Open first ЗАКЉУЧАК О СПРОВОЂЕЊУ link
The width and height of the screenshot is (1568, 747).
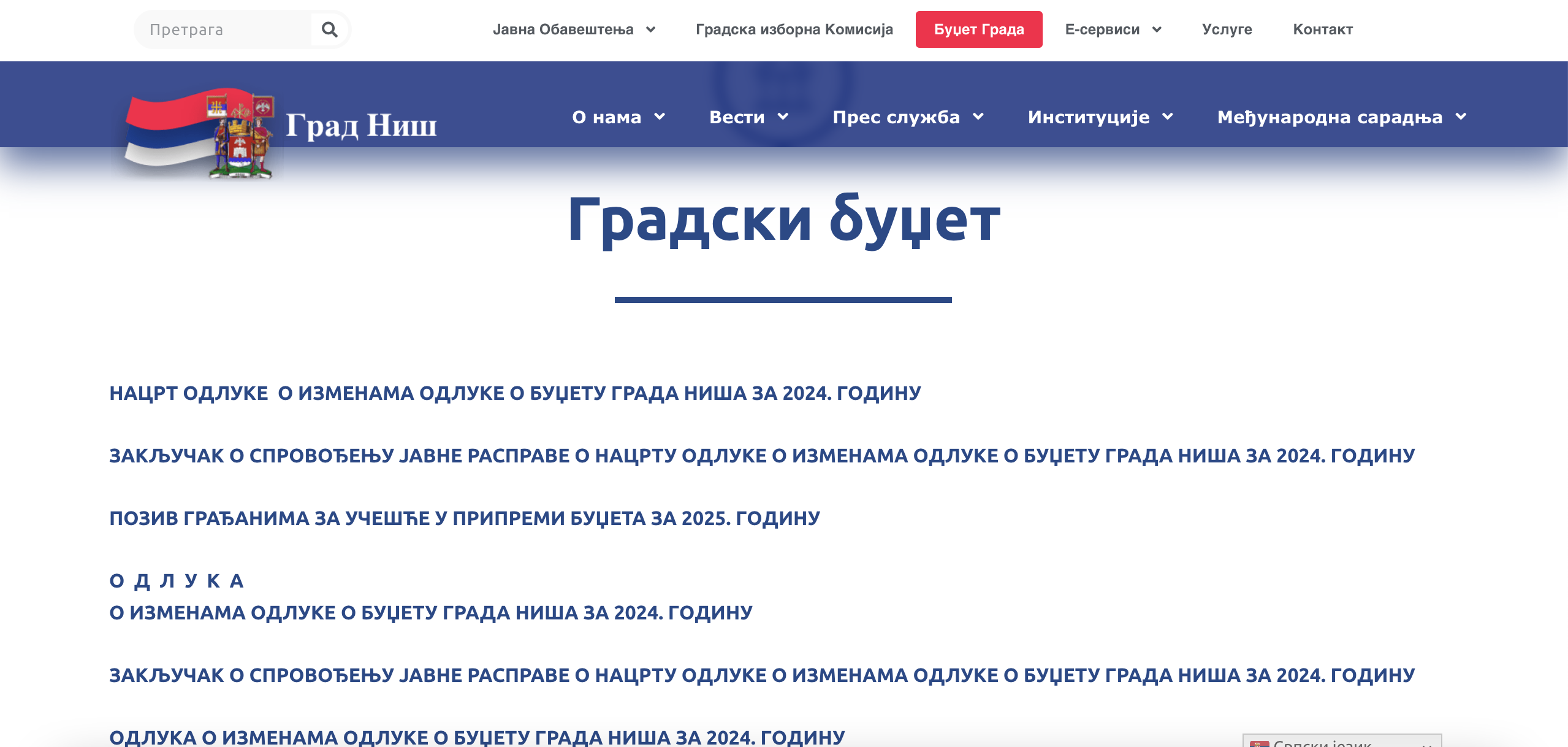(x=761, y=456)
